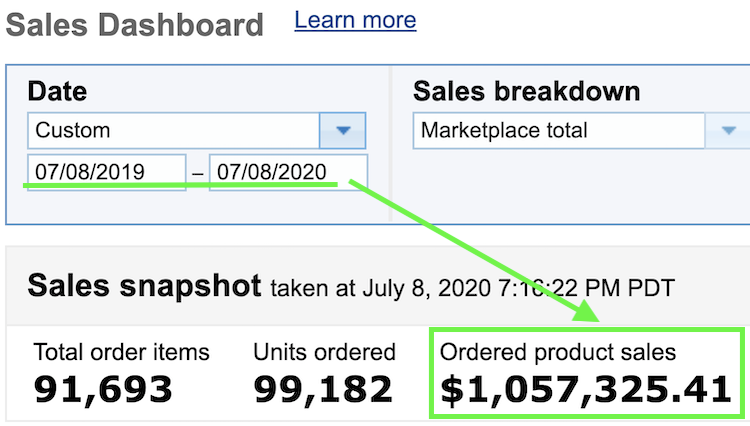Select the $1,057,325.41 sales value
The image size is (750, 426).
pyautogui.click(x=586, y=390)
